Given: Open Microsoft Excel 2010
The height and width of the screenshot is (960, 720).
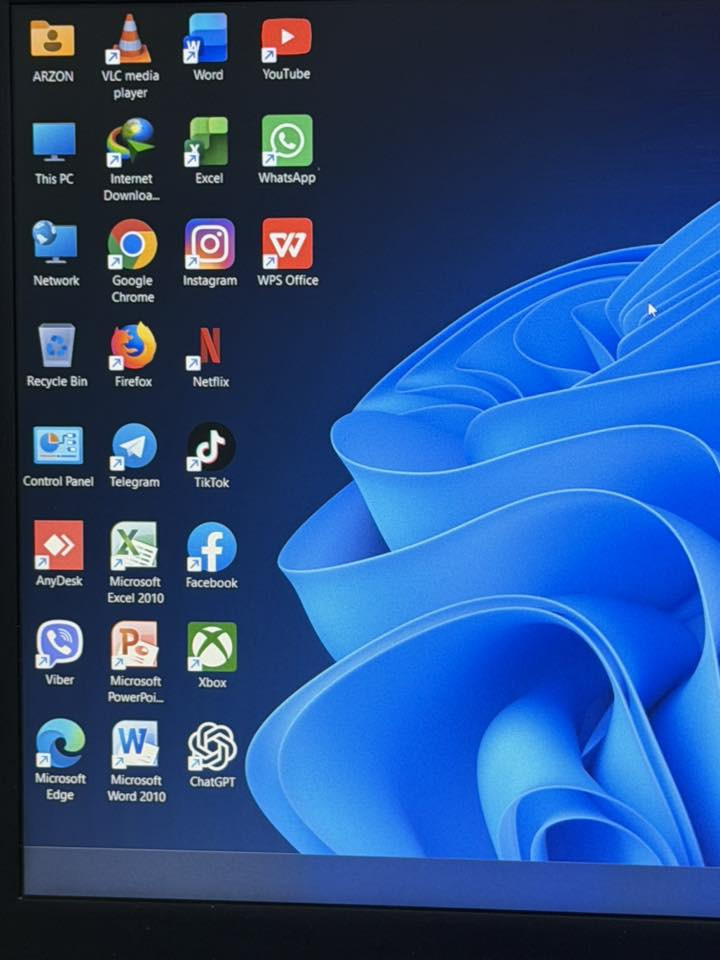Looking at the screenshot, I should (134, 546).
